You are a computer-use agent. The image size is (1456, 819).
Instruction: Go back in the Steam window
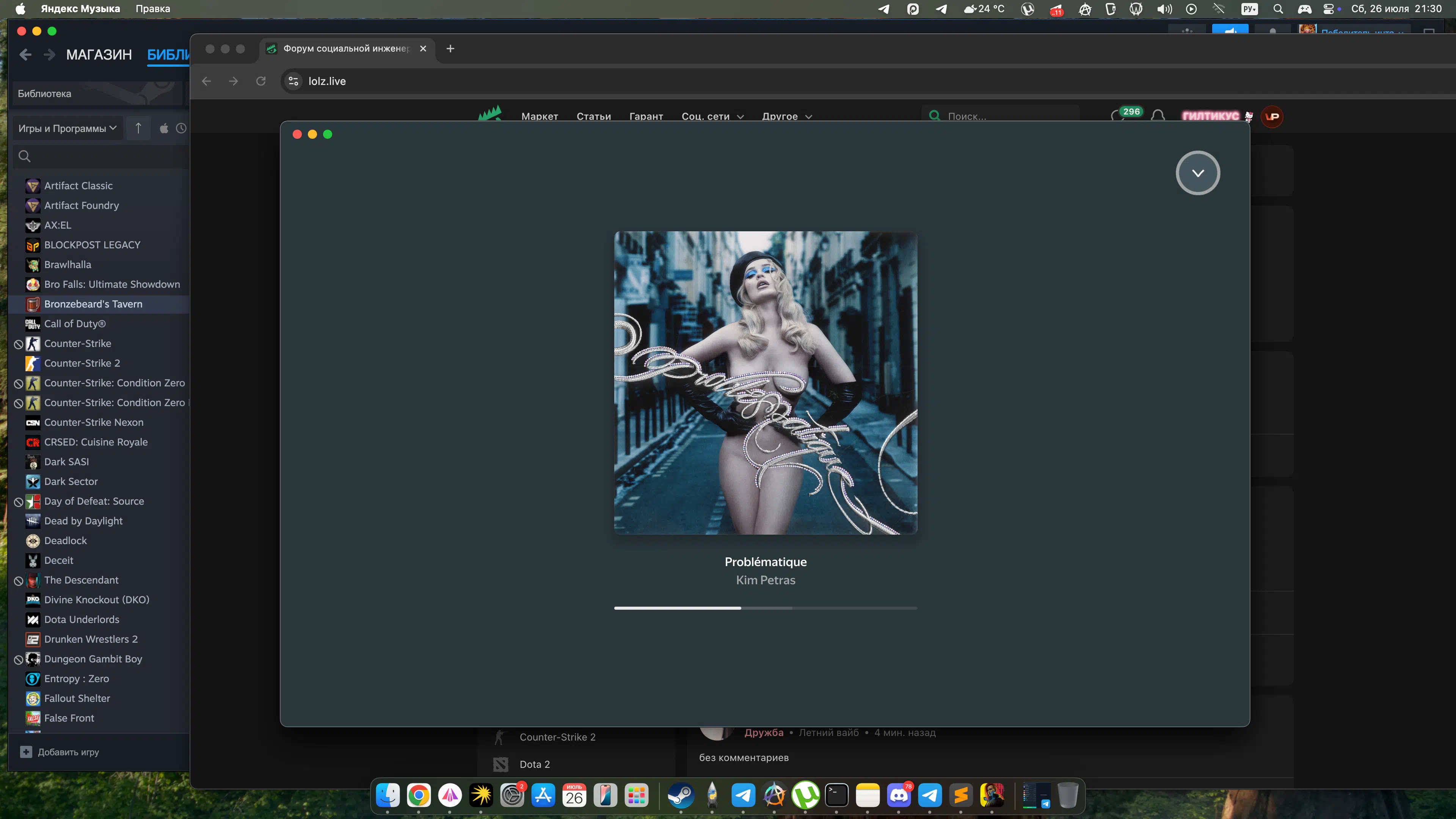pos(25,54)
